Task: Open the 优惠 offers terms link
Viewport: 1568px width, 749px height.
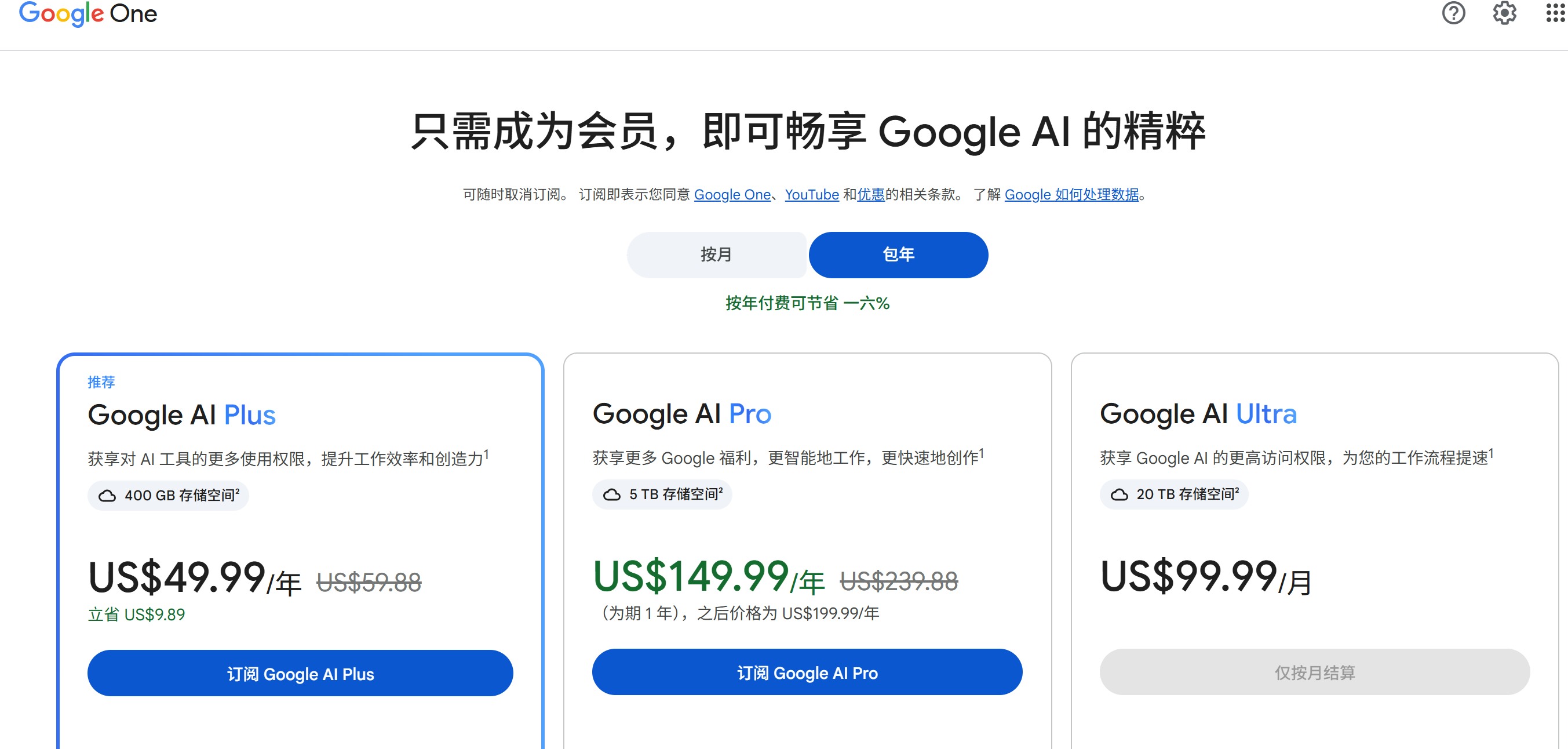Action: tap(871, 195)
